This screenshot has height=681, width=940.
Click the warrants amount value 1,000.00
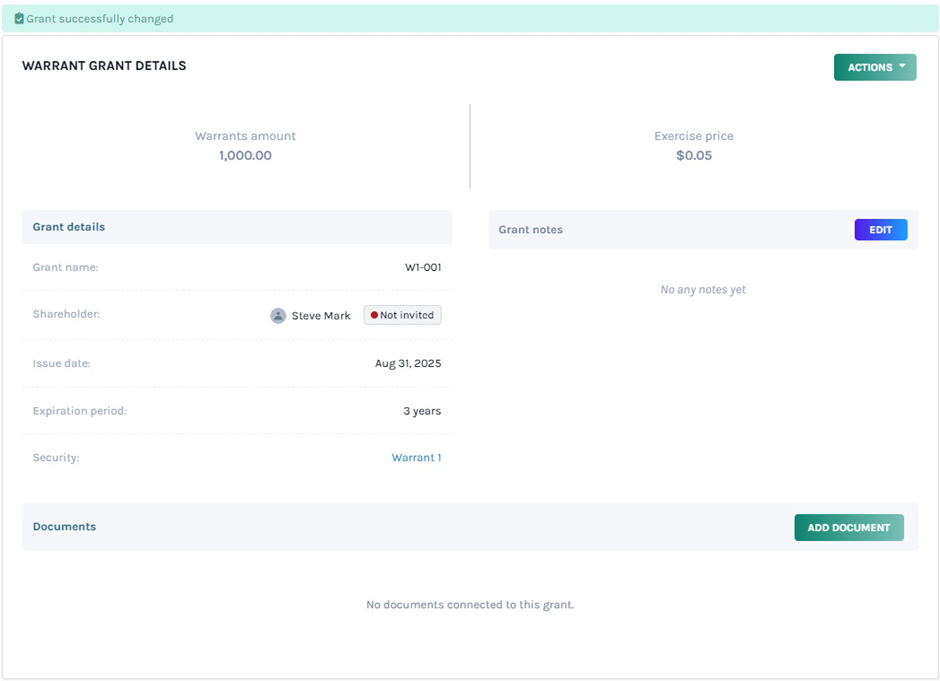245,156
